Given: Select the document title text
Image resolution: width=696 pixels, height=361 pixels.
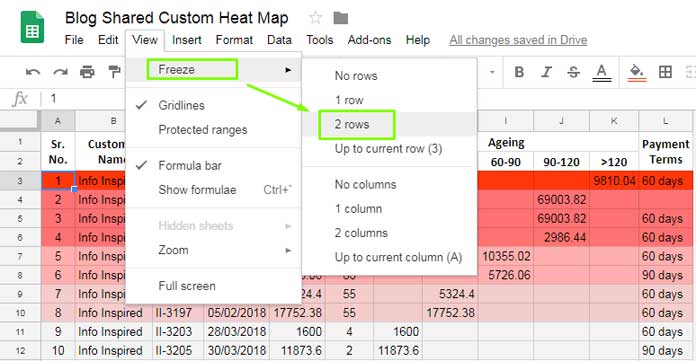Looking at the screenshot, I should (177, 18).
